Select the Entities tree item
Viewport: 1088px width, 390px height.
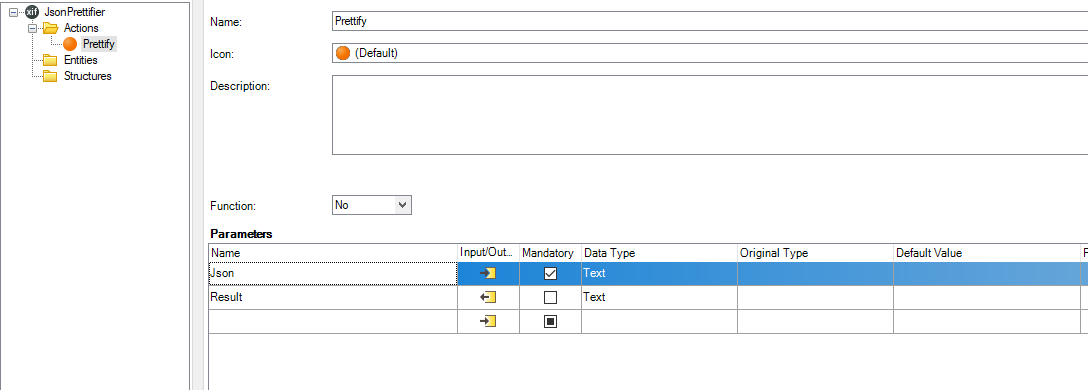tap(80, 60)
